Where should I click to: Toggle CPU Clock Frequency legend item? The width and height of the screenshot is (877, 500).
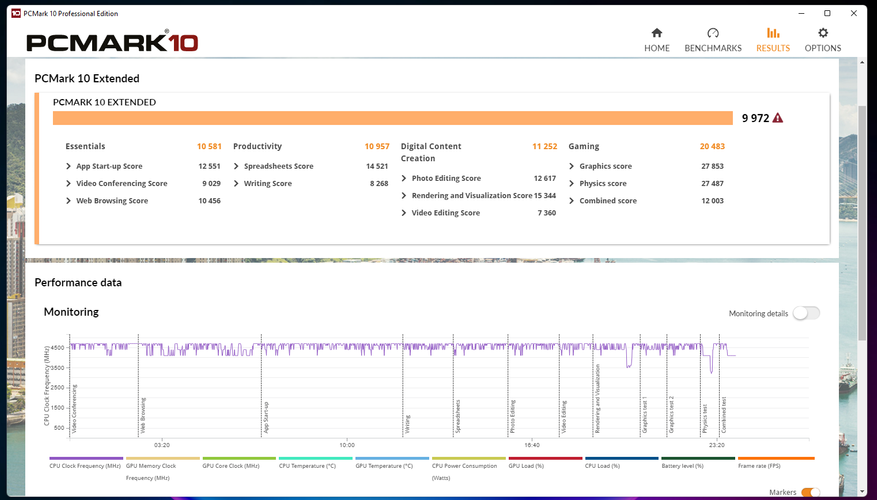tap(85, 466)
